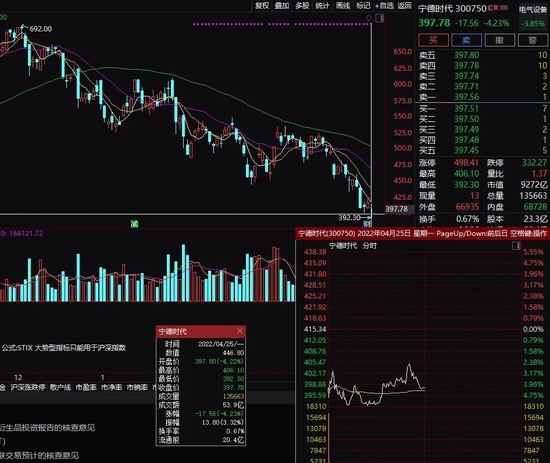Select the 统计 statistics toolbar item

[322, 5]
